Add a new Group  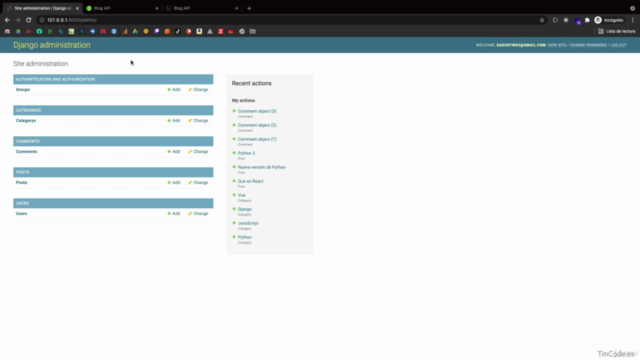tap(173, 89)
